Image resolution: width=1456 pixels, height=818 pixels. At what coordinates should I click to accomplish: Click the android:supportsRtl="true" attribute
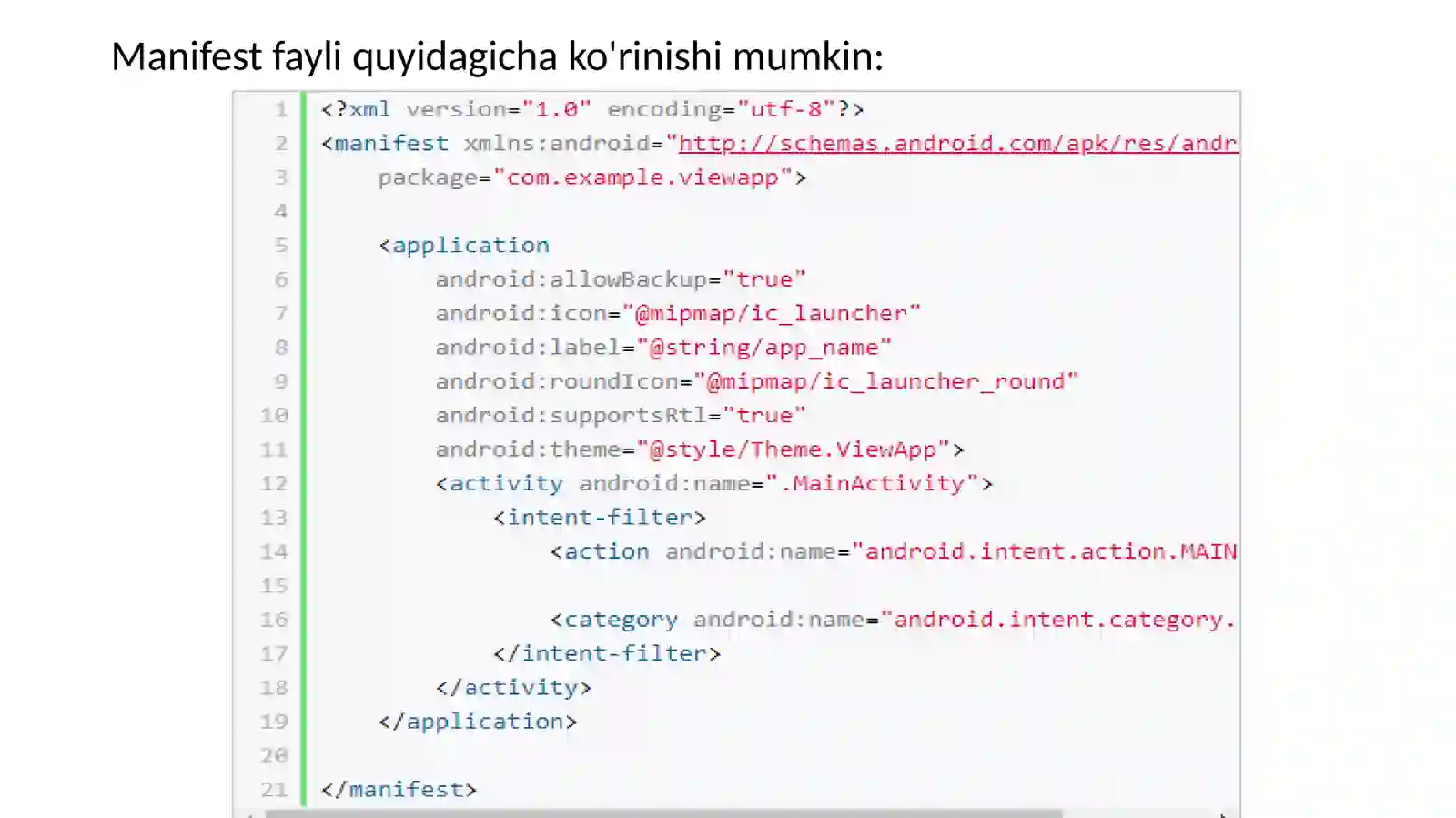click(621, 416)
